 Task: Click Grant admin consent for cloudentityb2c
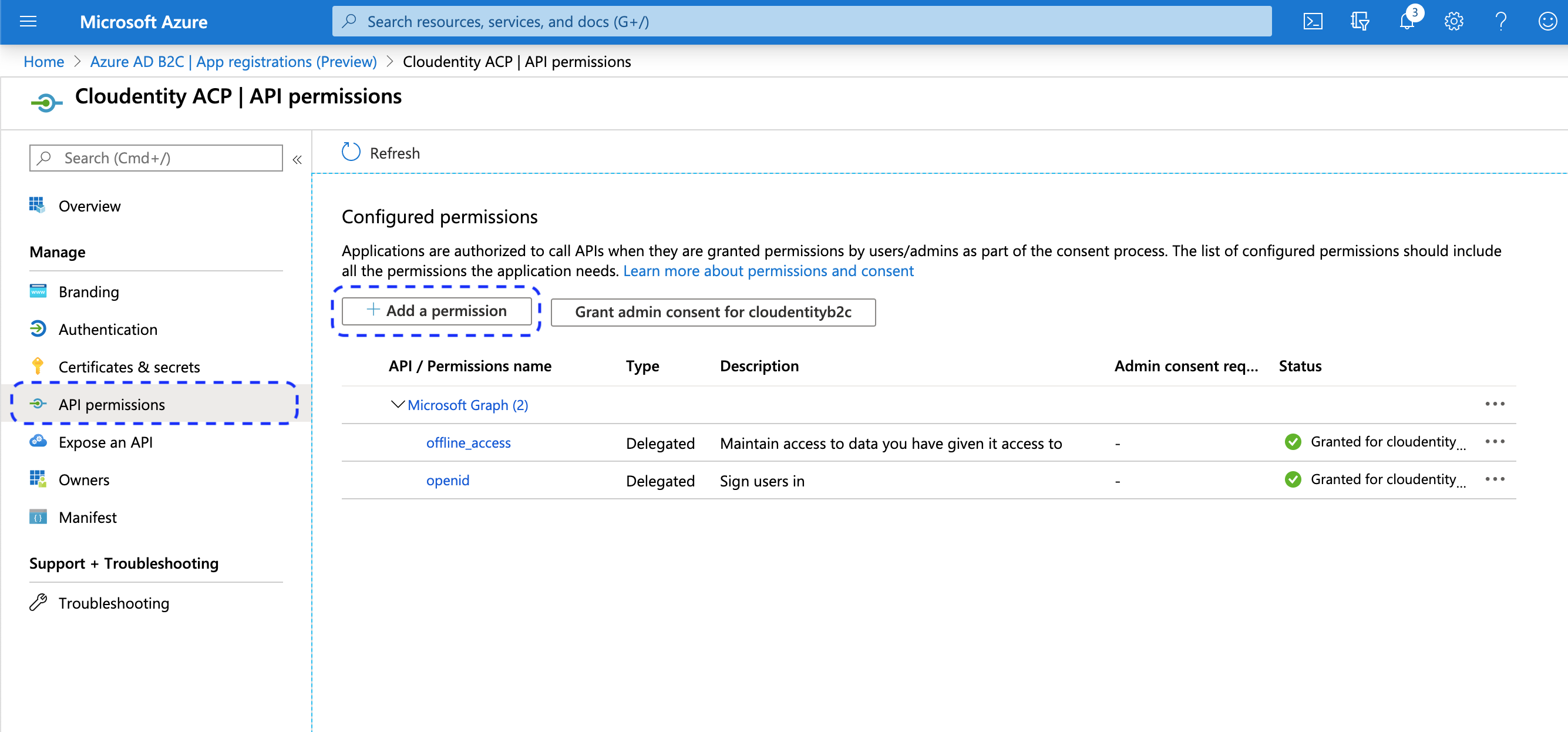(x=713, y=312)
